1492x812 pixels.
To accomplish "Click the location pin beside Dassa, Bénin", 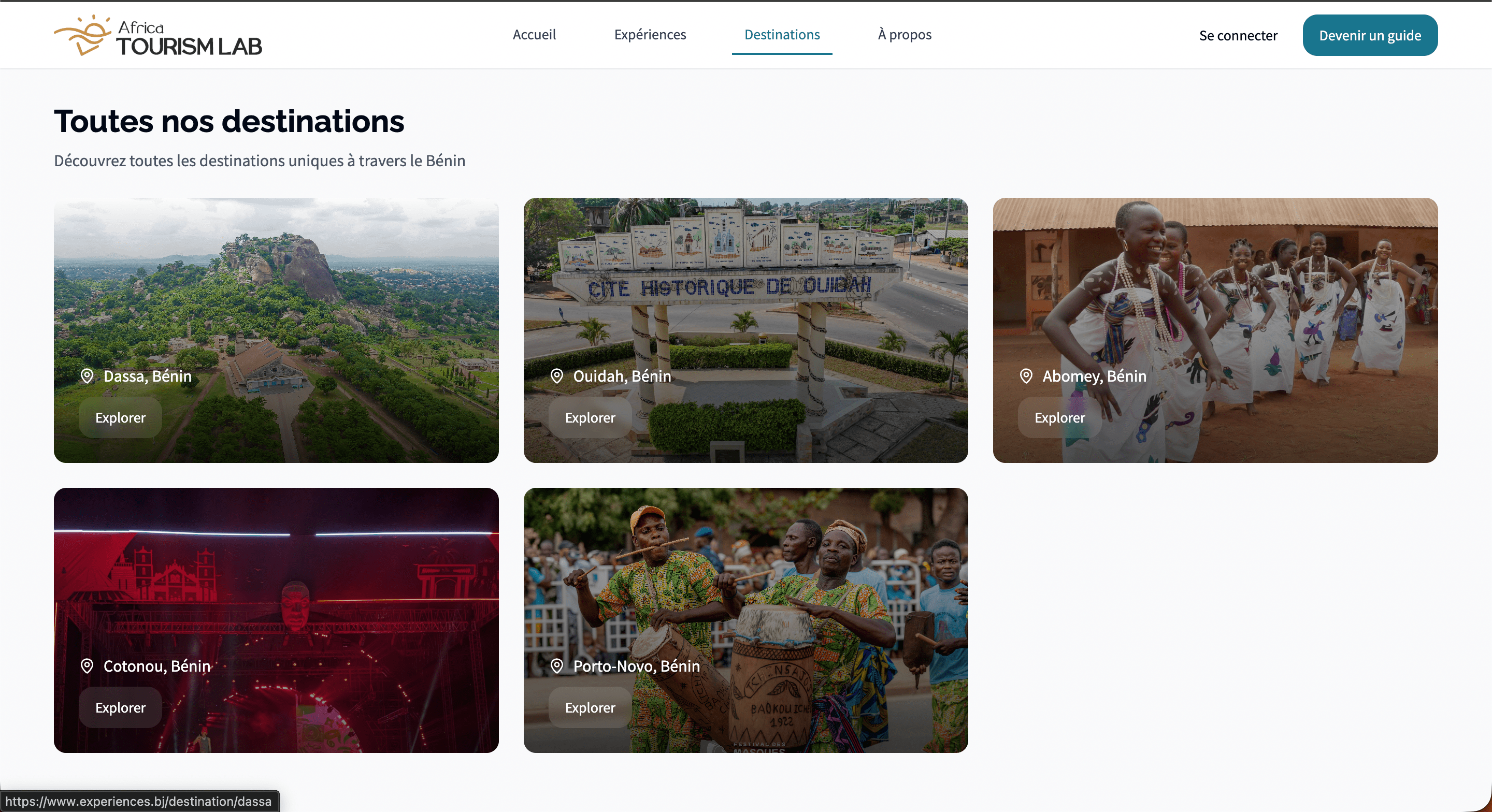I will pyautogui.click(x=87, y=376).
